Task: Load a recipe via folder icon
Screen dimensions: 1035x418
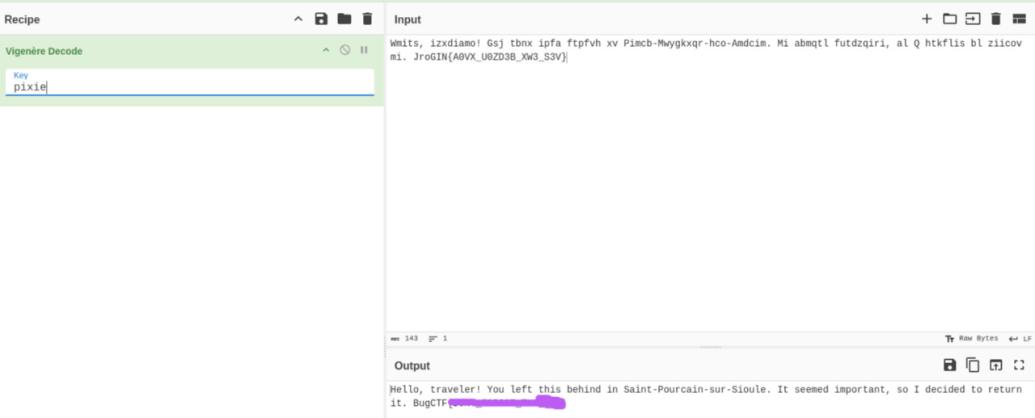Action: (345, 19)
